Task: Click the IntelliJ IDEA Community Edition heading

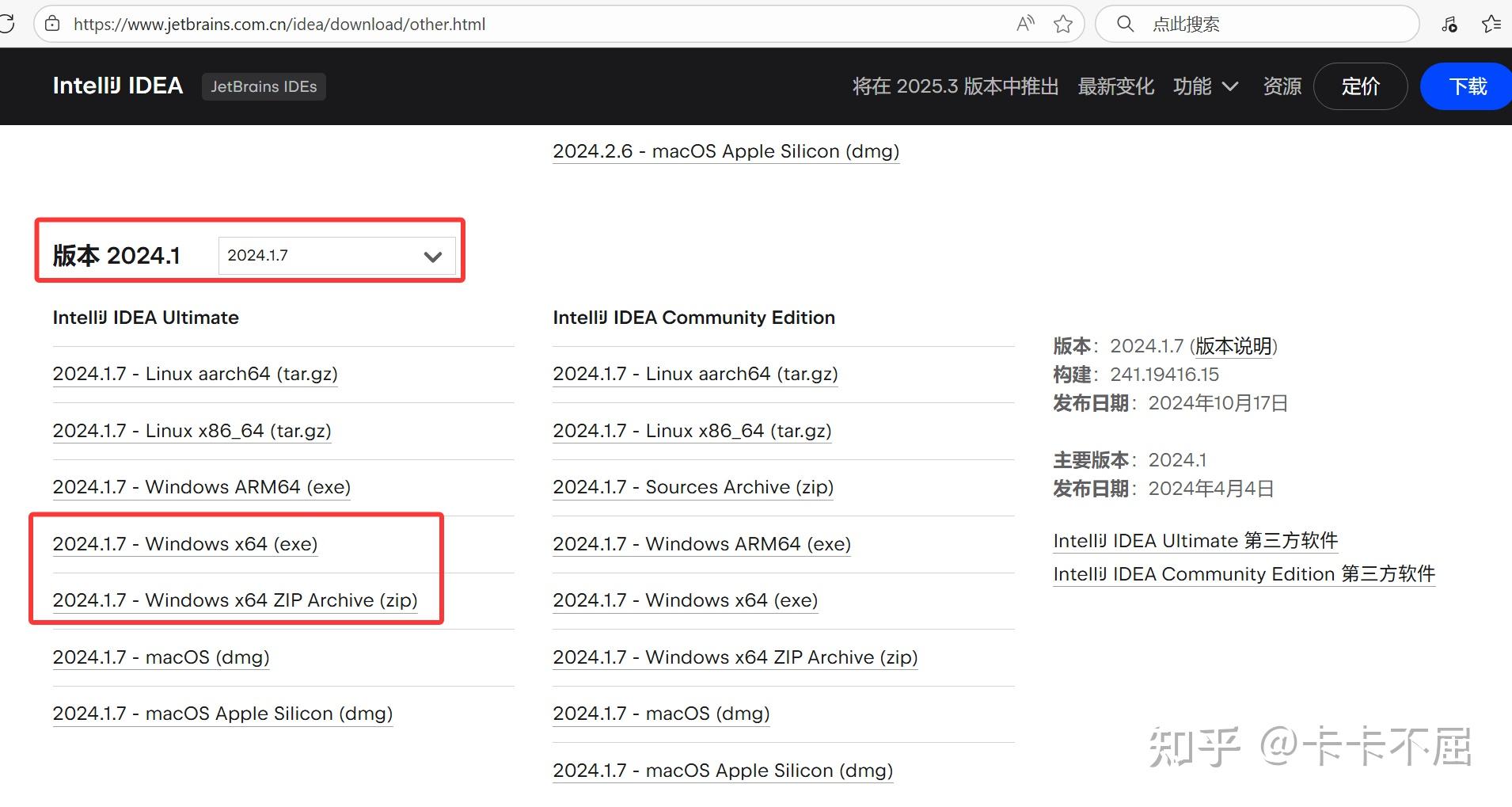Action: [x=694, y=318]
